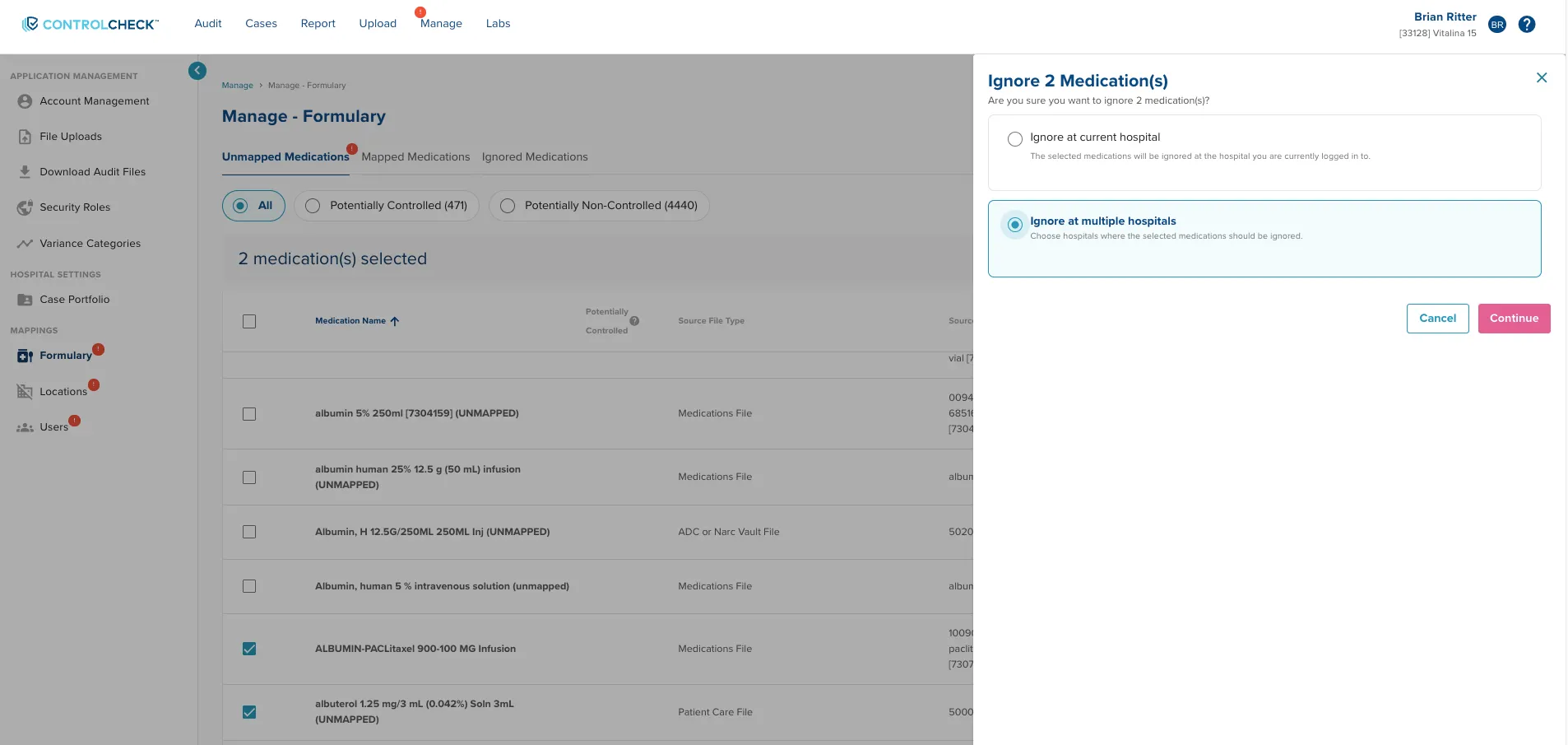Click the Continue button
The height and width of the screenshot is (745, 1568).
pyautogui.click(x=1514, y=319)
